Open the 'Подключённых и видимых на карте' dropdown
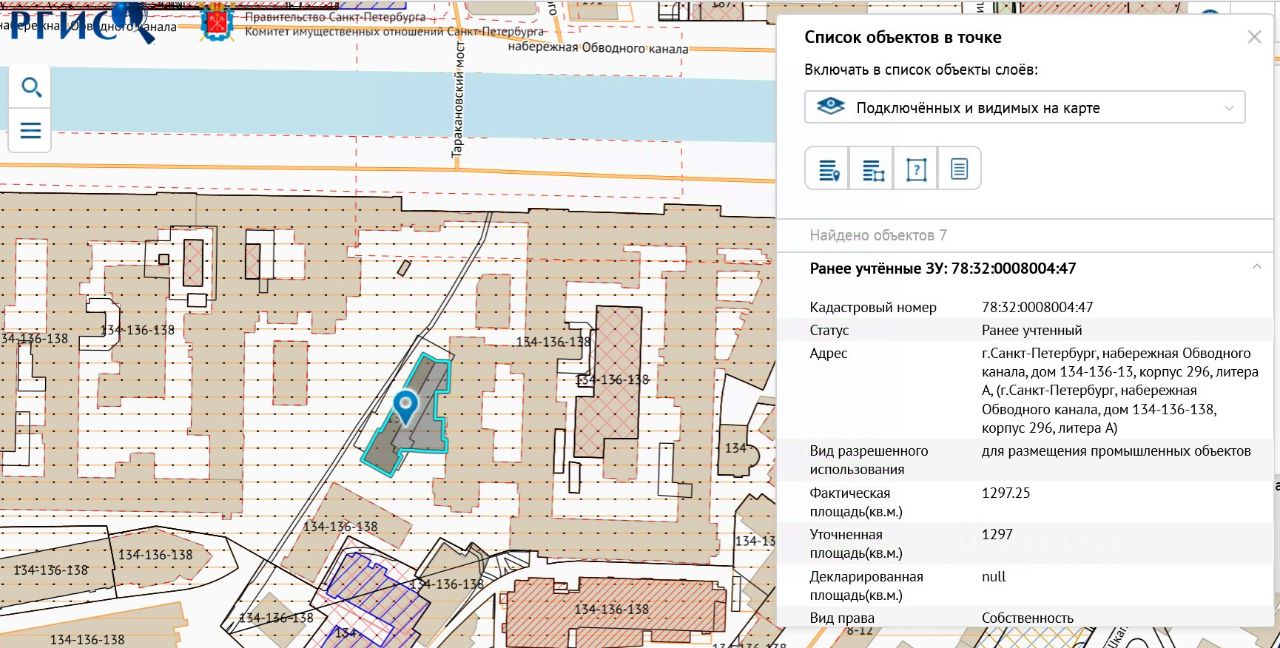 click(1025, 107)
